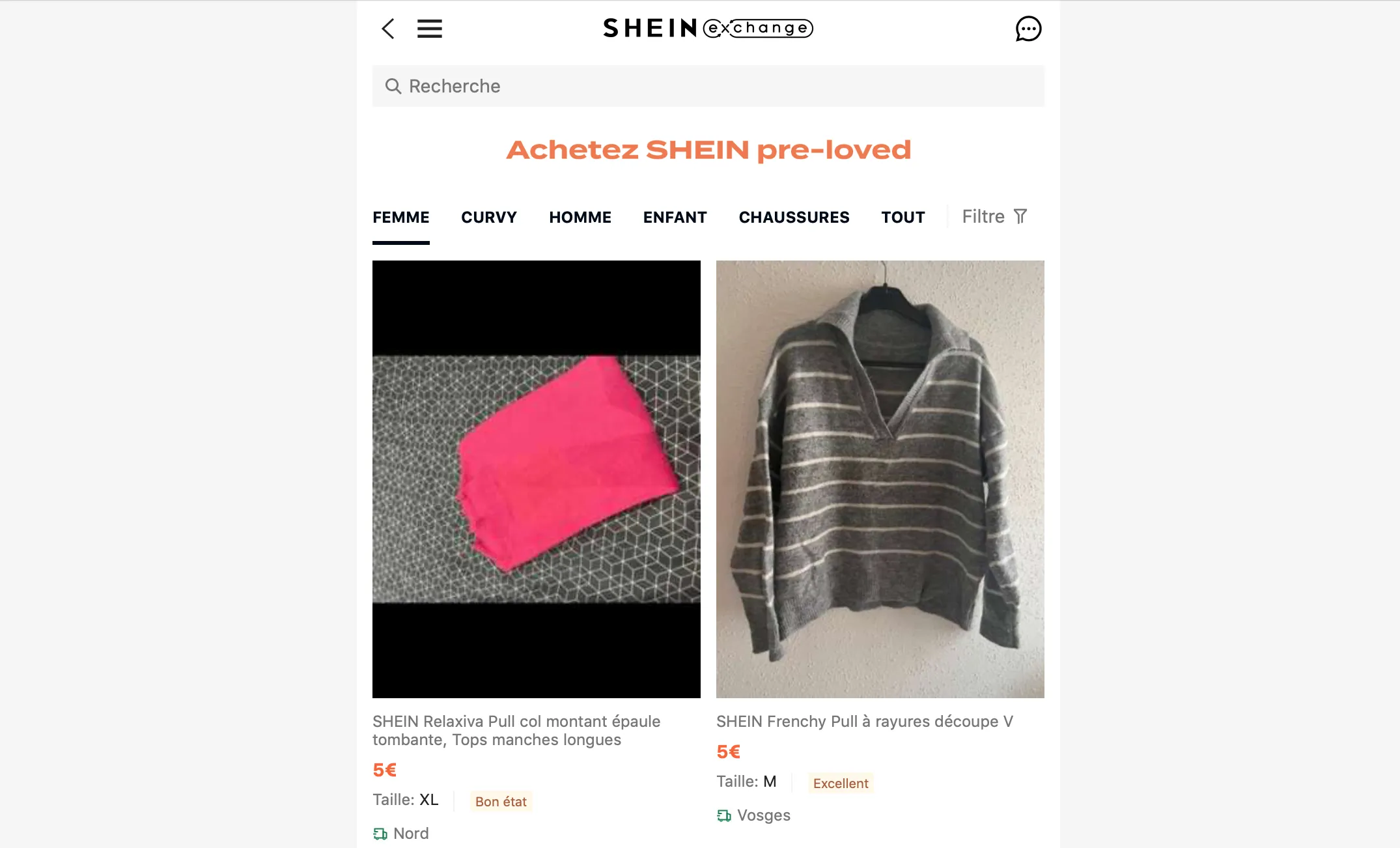Show the TOUT category tab

click(903, 218)
